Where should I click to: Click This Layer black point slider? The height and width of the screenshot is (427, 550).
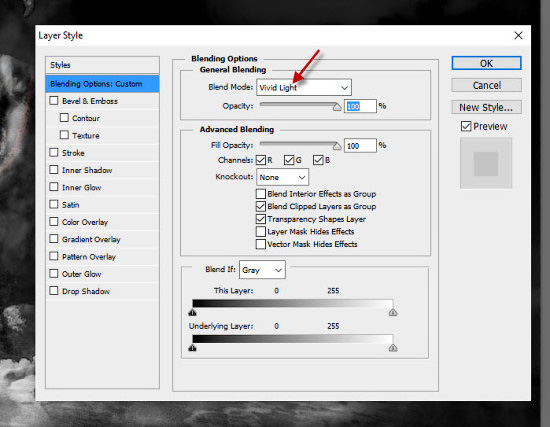[x=193, y=312]
